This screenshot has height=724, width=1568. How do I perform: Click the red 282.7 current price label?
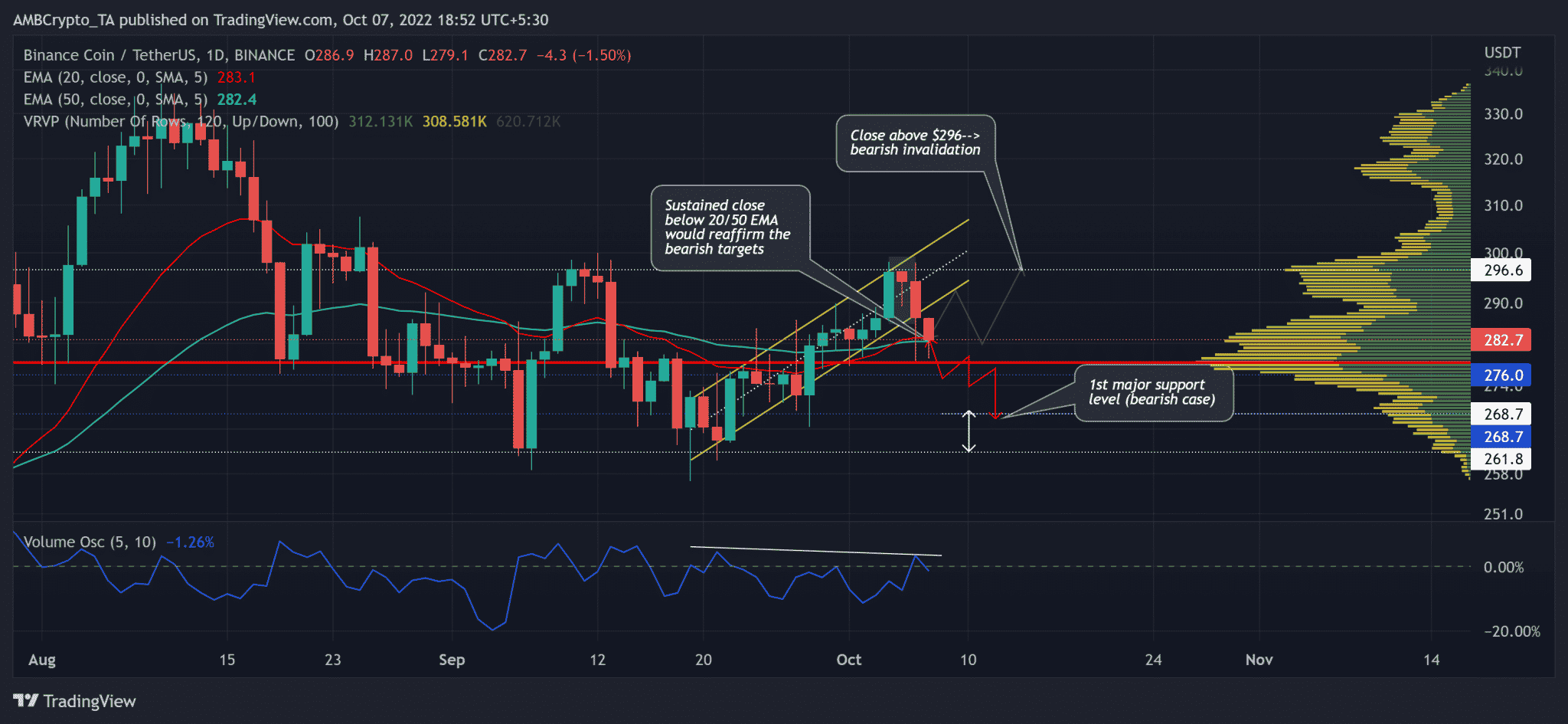[x=1501, y=340]
